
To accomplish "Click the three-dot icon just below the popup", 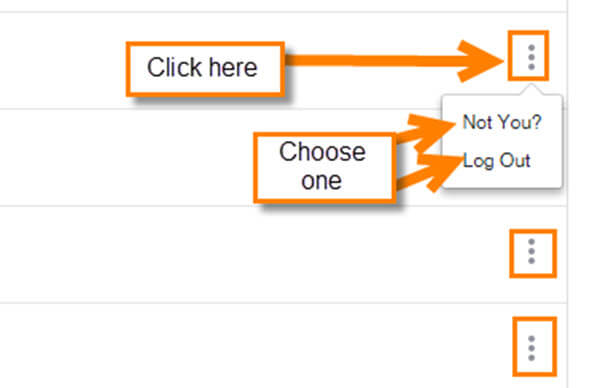I will [x=531, y=251].
